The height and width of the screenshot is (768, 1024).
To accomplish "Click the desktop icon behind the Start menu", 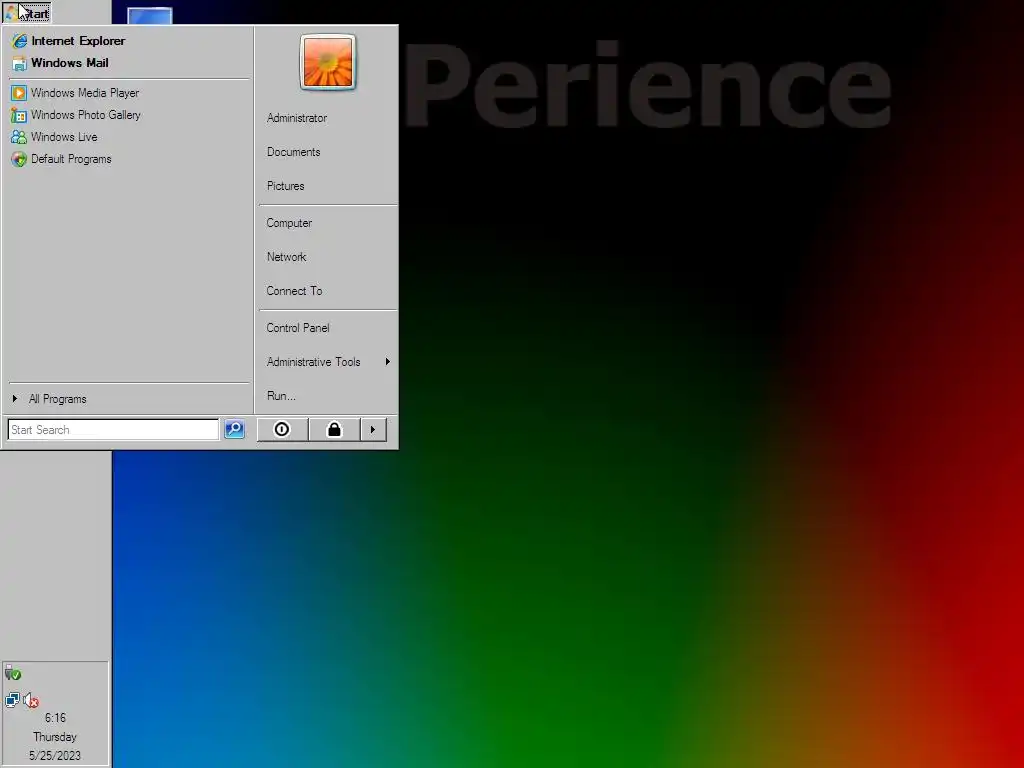I will 150,16.
